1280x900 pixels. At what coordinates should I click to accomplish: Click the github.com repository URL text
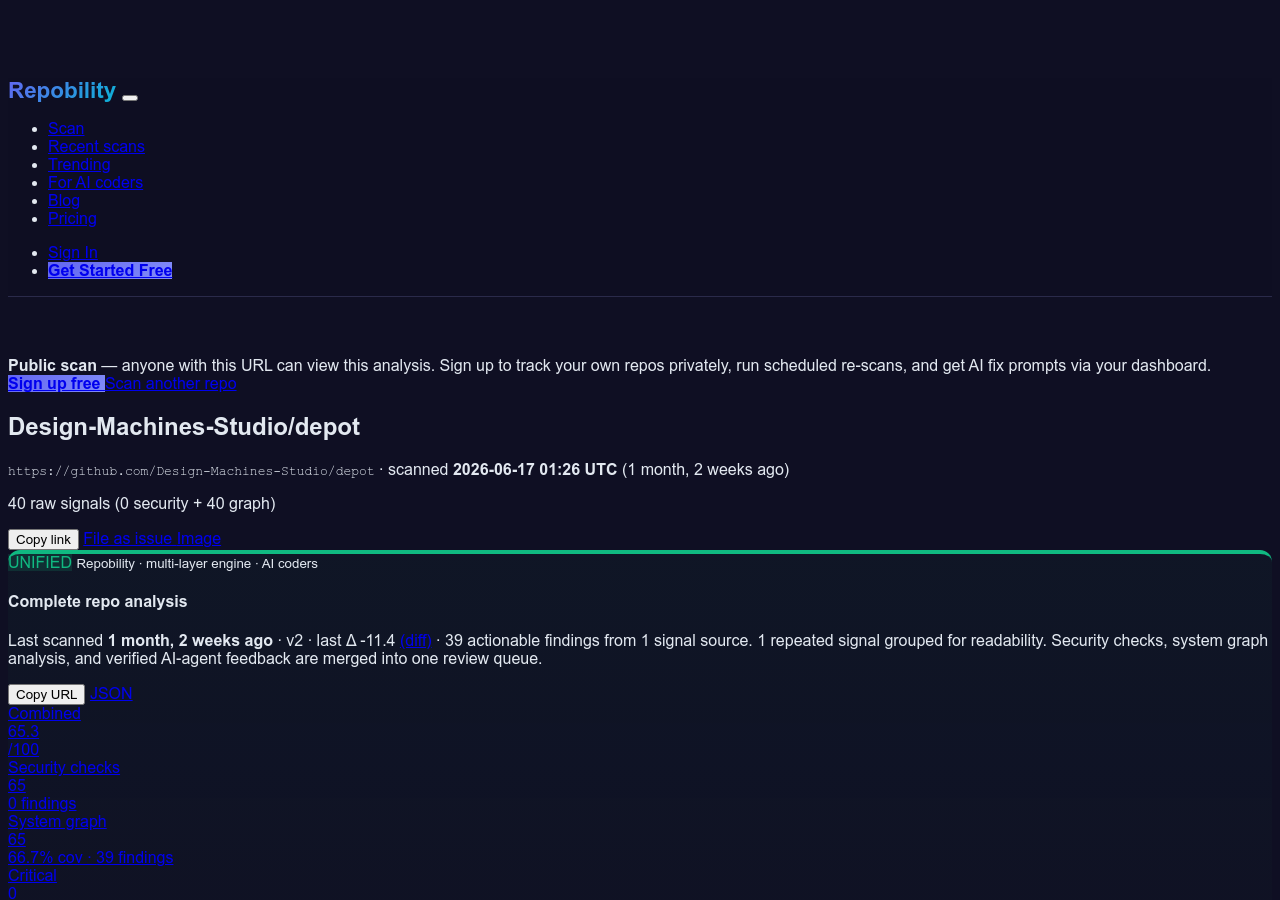click(191, 471)
